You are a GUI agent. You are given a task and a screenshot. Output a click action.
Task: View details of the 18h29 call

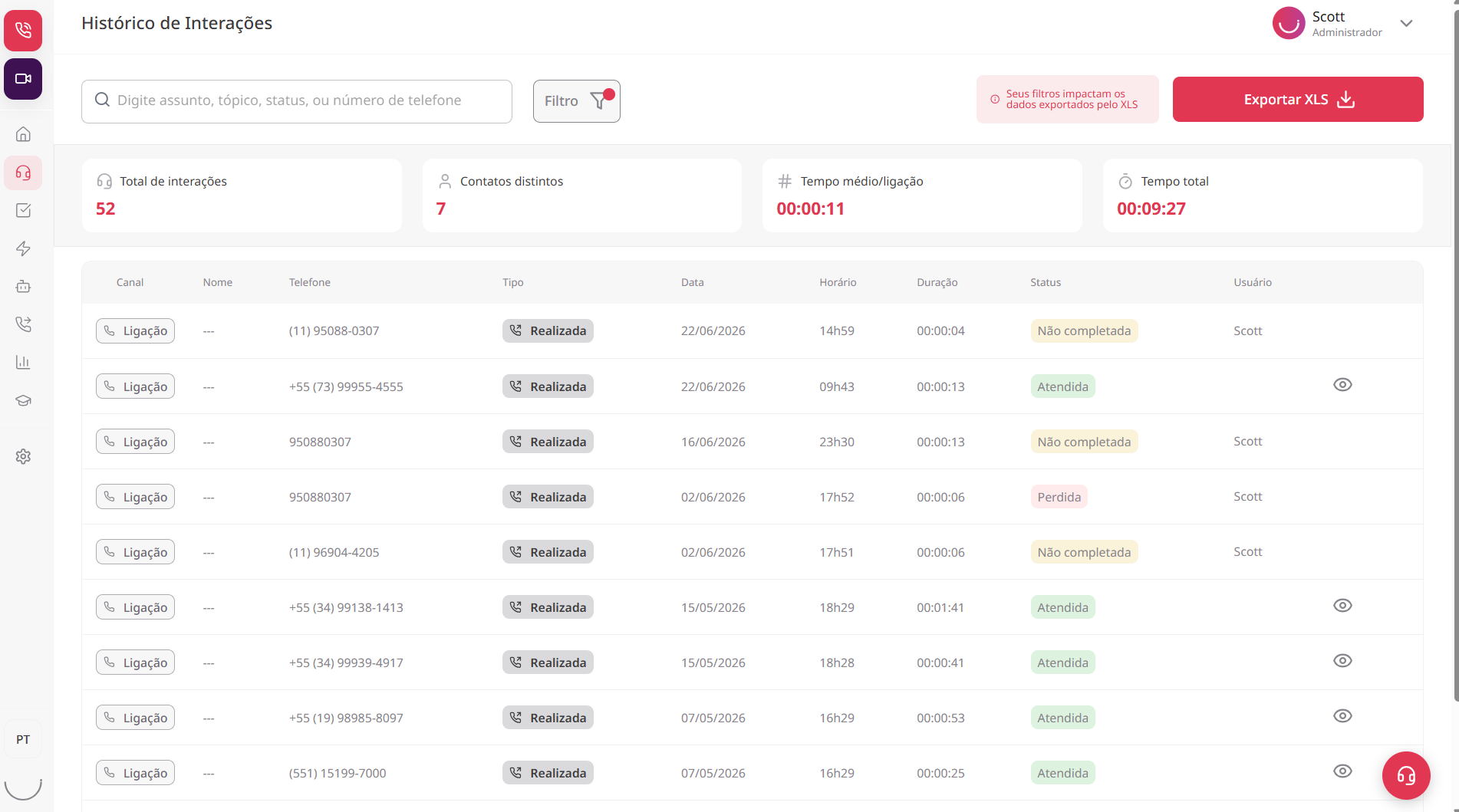click(1342, 606)
